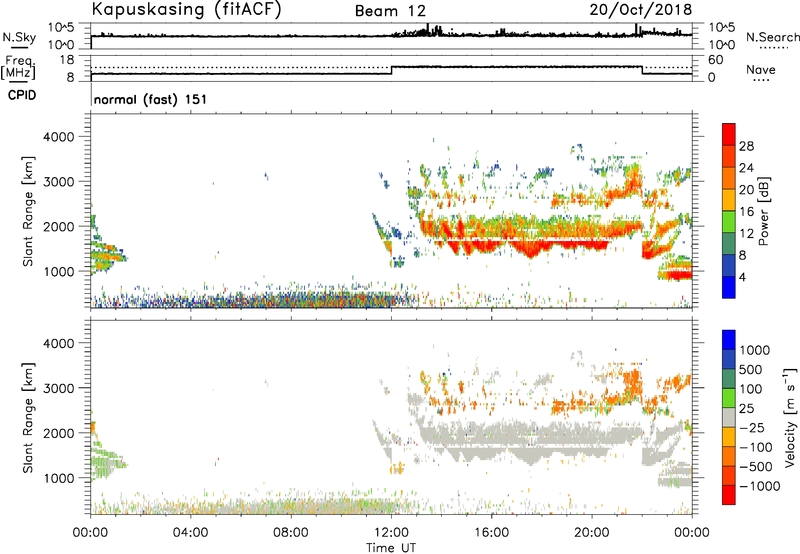Click the plot title Kapuskasing (fitACF)
Viewport: 800px width, 554px height.
pos(187,9)
